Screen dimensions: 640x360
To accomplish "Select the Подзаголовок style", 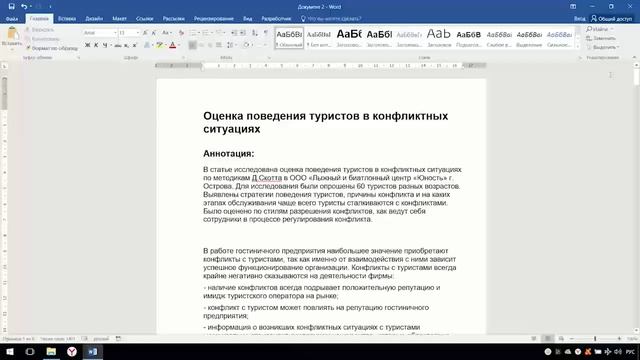I will [469, 38].
